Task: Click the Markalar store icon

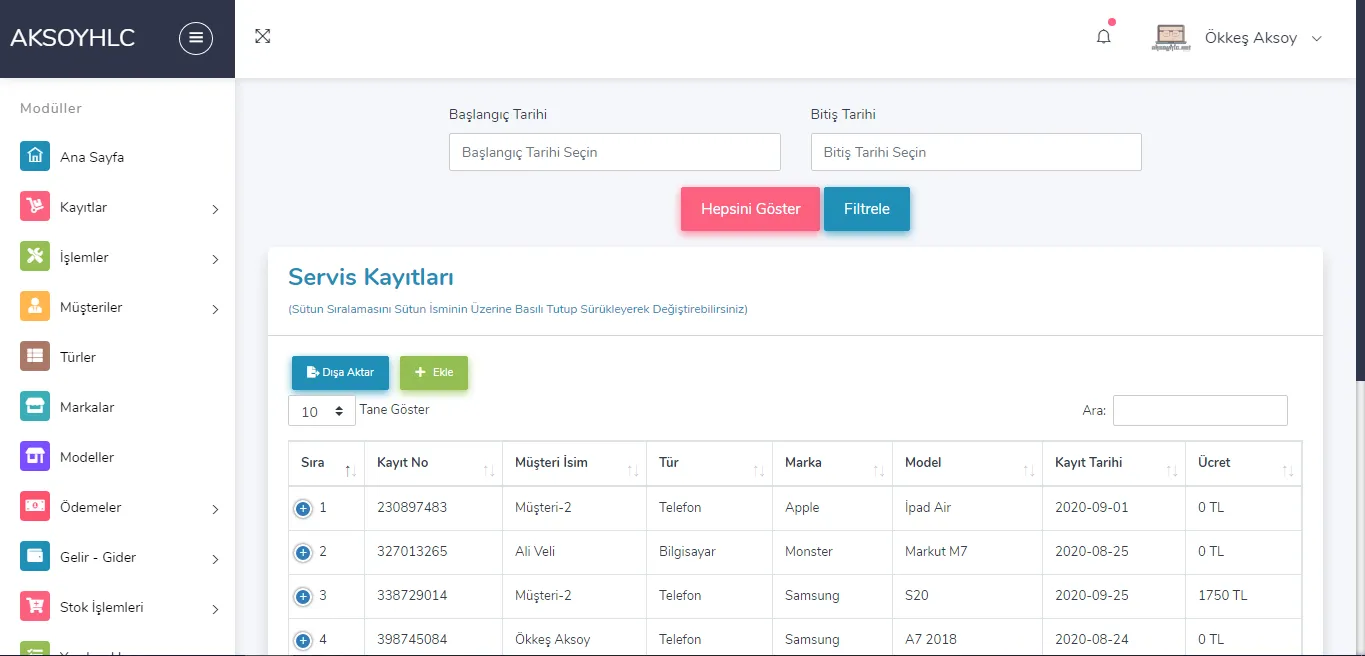Action: [x=35, y=407]
